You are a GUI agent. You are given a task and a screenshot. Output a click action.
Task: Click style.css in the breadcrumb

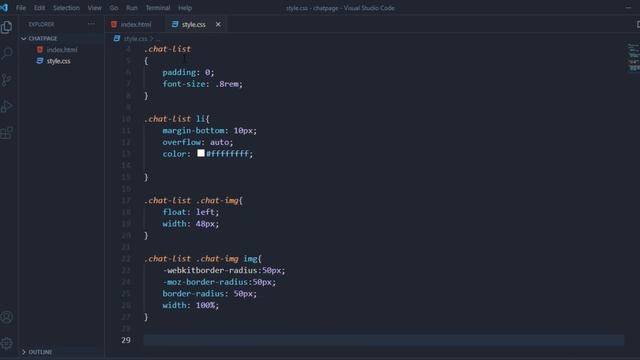click(x=136, y=39)
